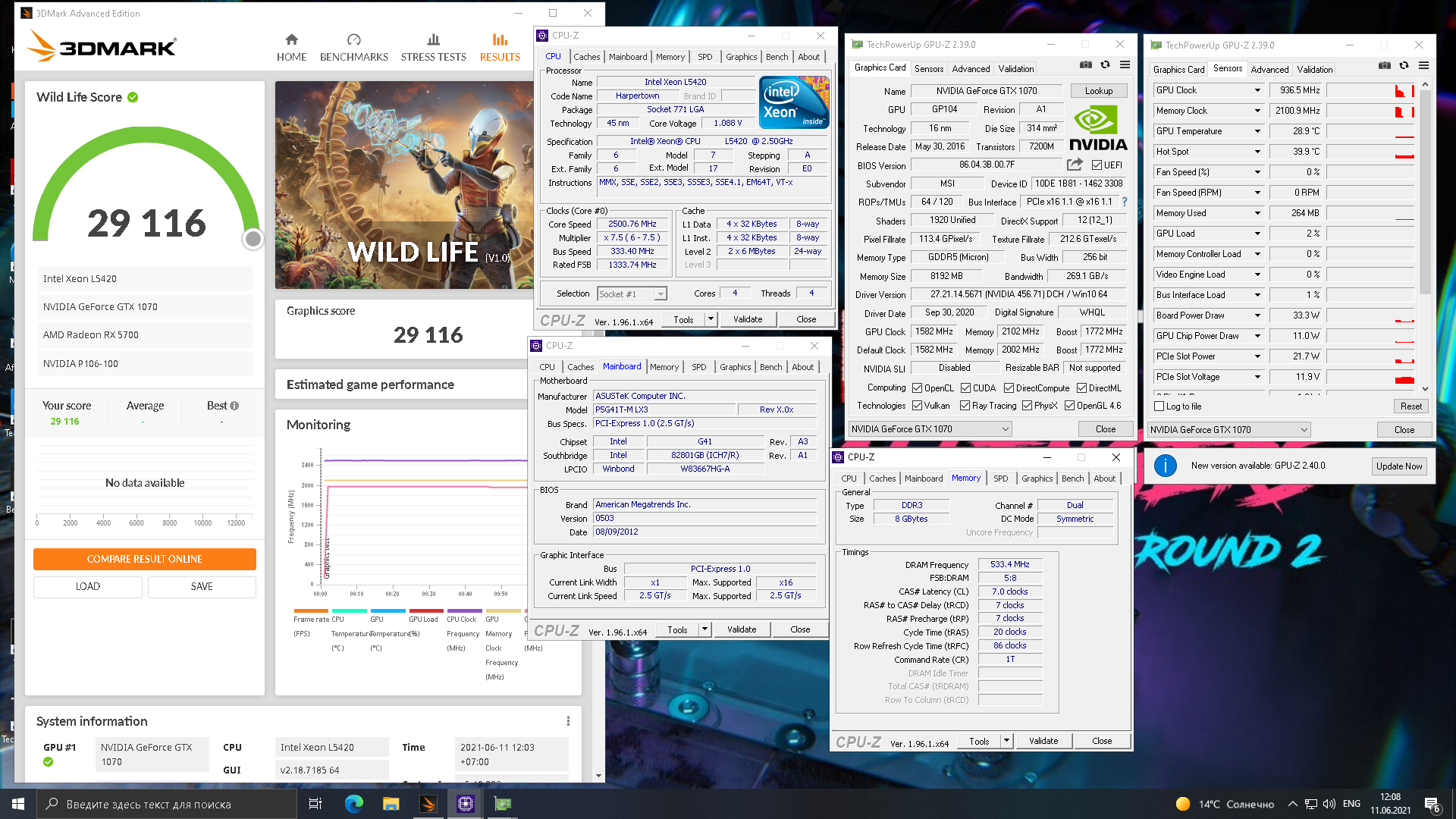Click the Bus Interface question mark in GPU-Z

coord(1125,202)
